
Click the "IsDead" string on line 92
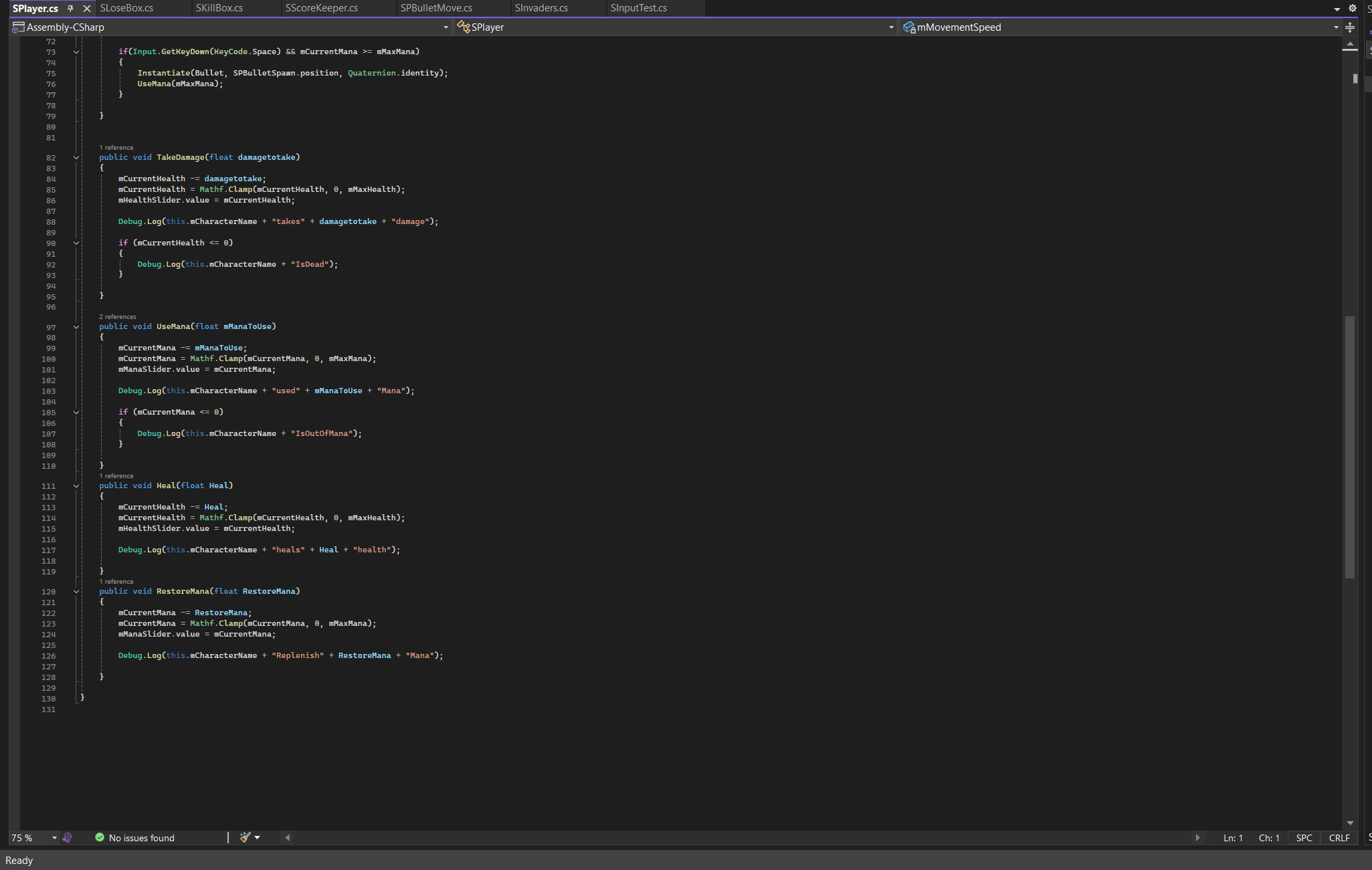click(x=309, y=264)
